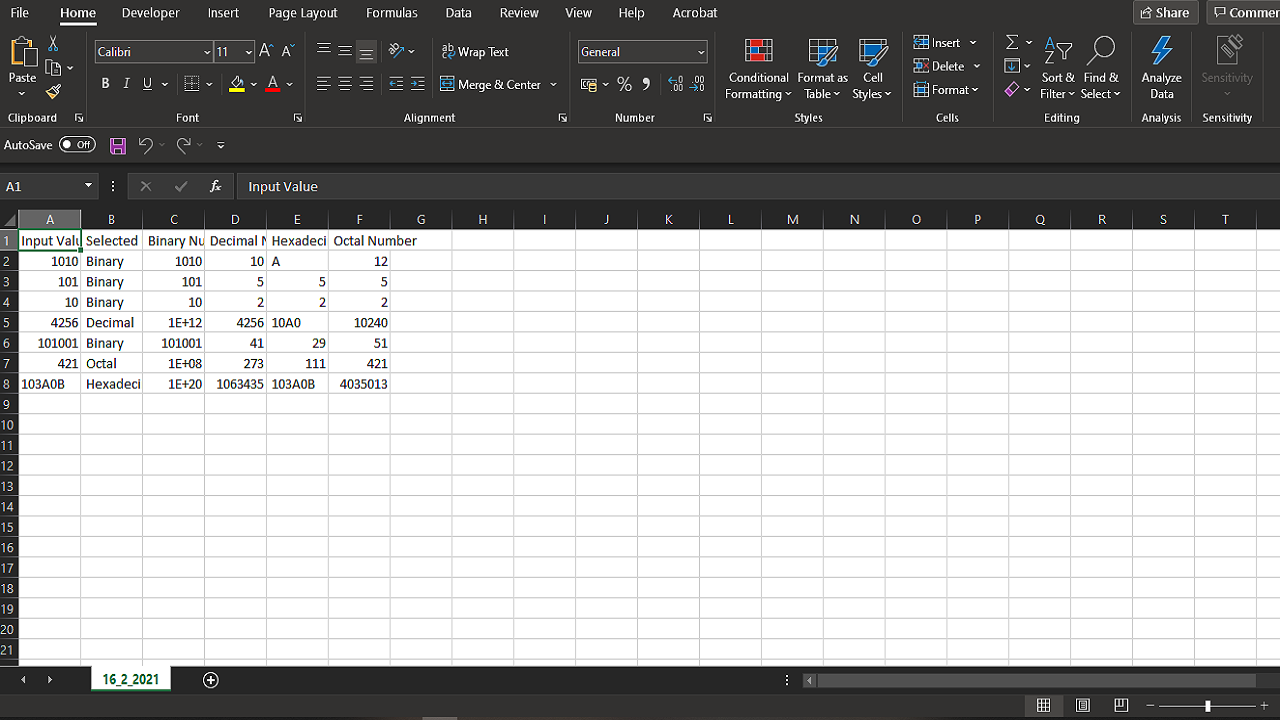This screenshot has width=1280, height=720.
Task: Click the Increase Font Size icon
Action: coord(266,51)
